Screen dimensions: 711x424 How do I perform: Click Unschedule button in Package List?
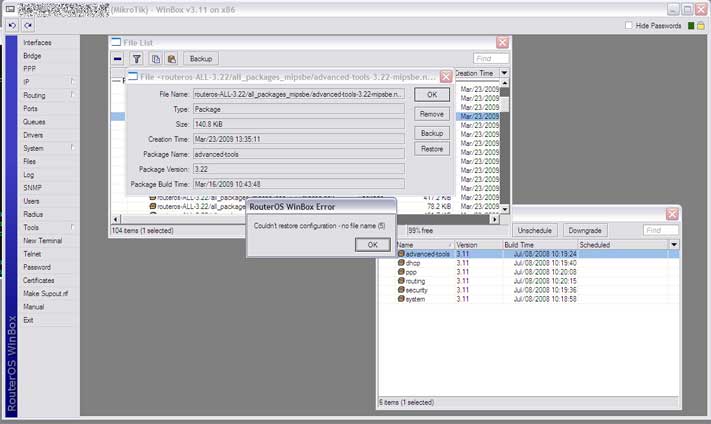pyautogui.click(x=535, y=230)
